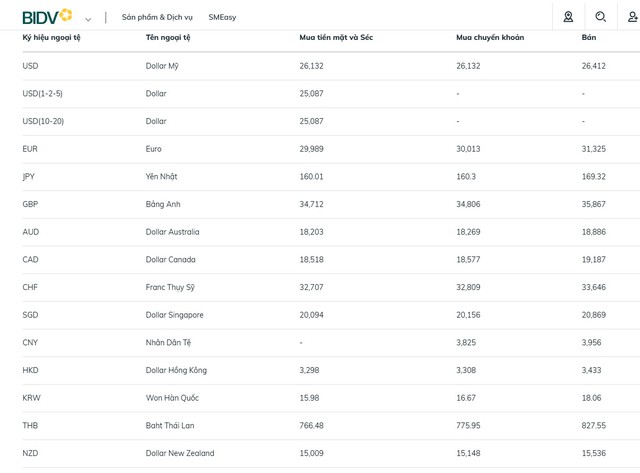640x473 pixels.
Task: Click the Tên ngoại tệ column header
Action: [x=168, y=38]
